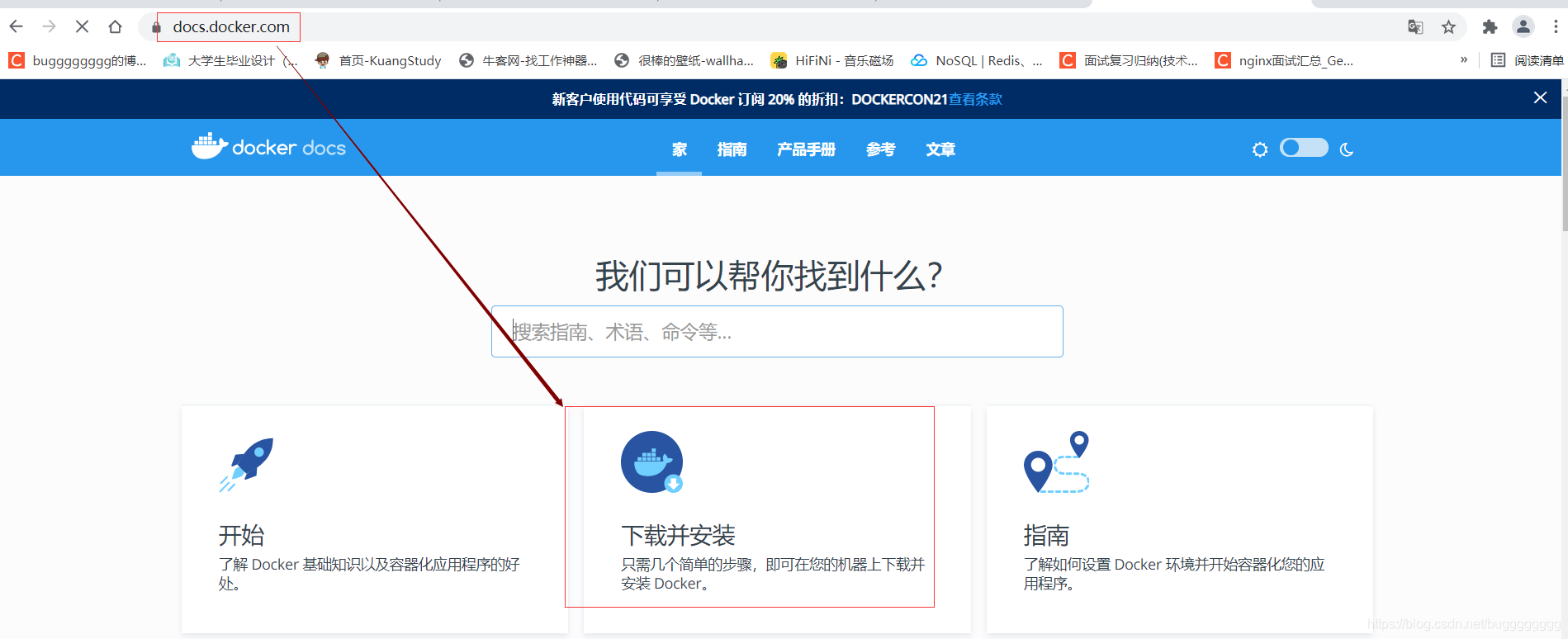Open the bugggggggg博客 bookmark
This screenshot has width=1568, height=639.
point(78,60)
